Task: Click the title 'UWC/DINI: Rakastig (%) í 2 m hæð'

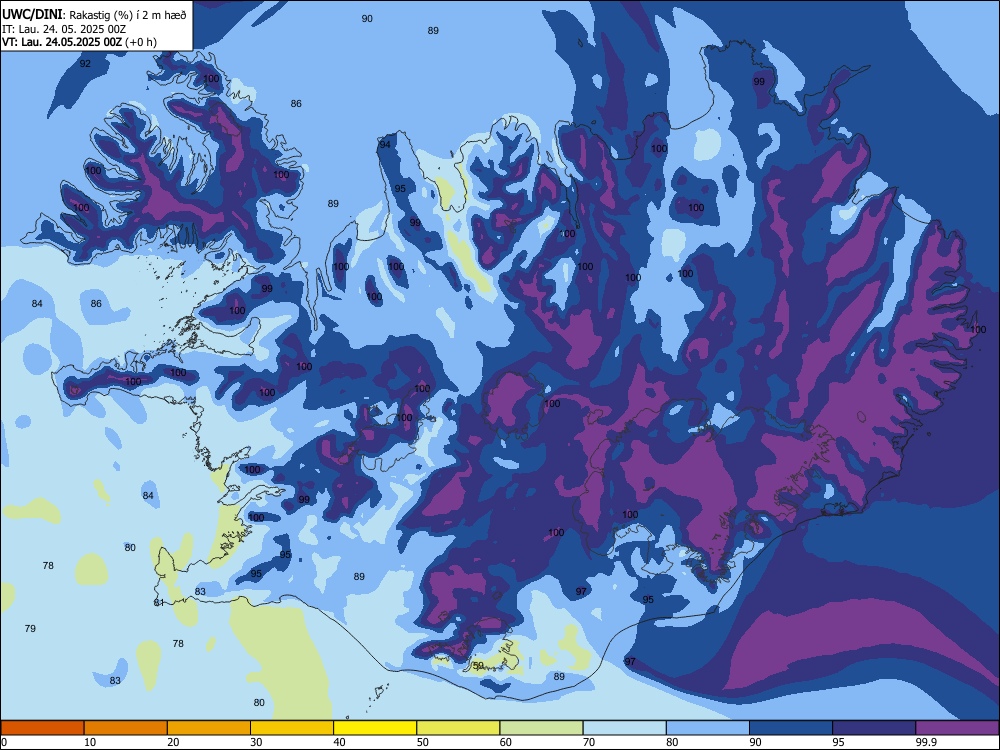Action: coord(94,15)
